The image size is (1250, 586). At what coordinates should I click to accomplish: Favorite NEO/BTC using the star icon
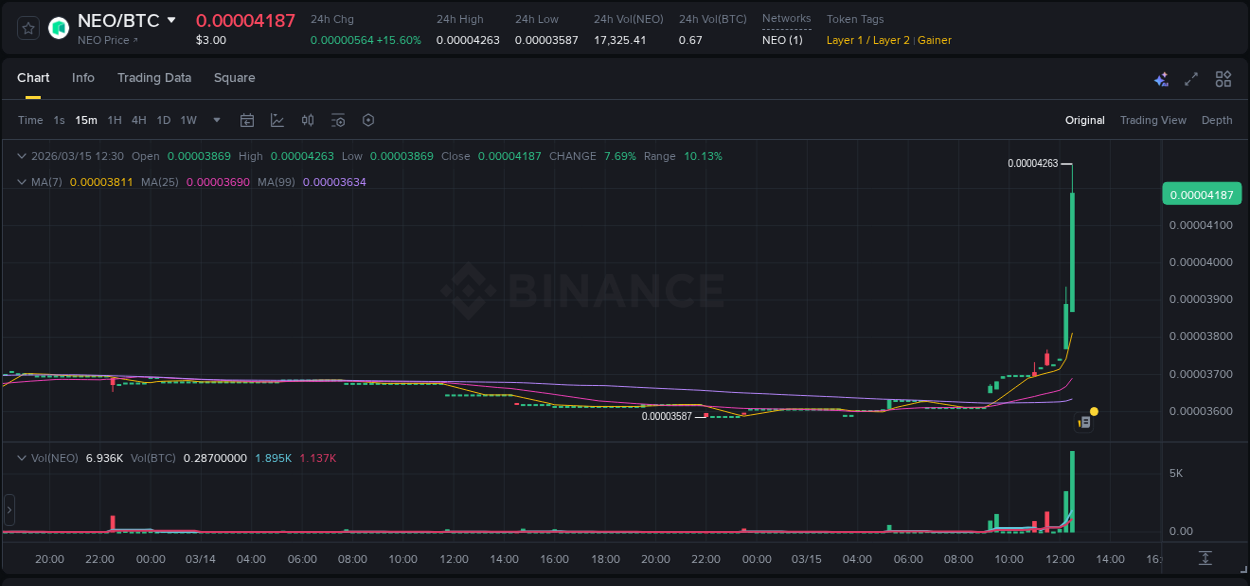tap(27, 27)
